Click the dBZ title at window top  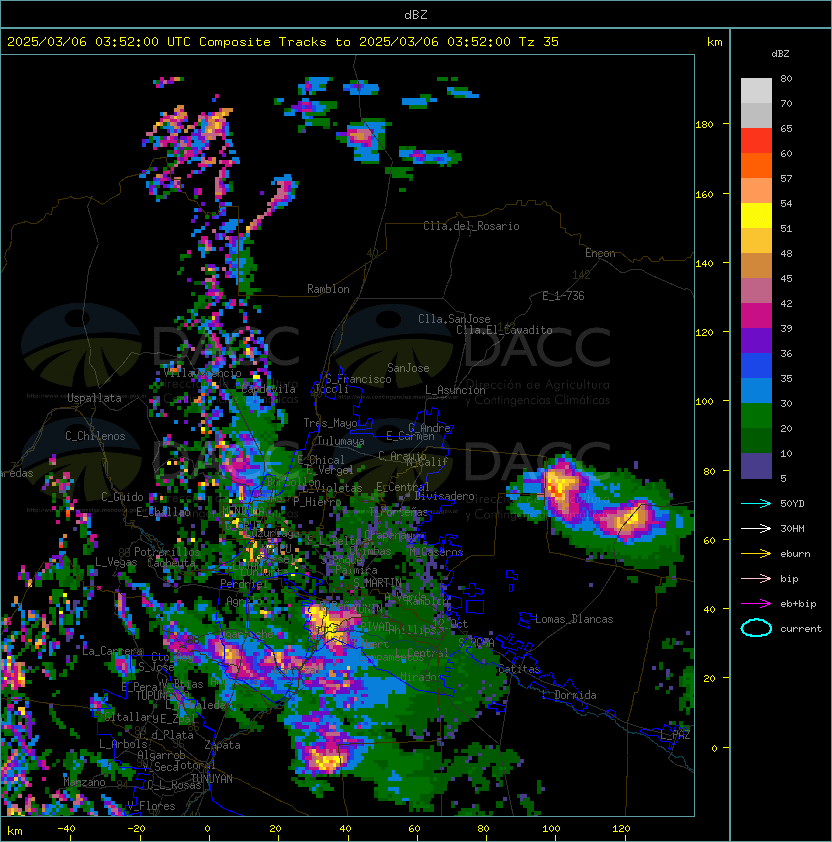click(x=416, y=14)
